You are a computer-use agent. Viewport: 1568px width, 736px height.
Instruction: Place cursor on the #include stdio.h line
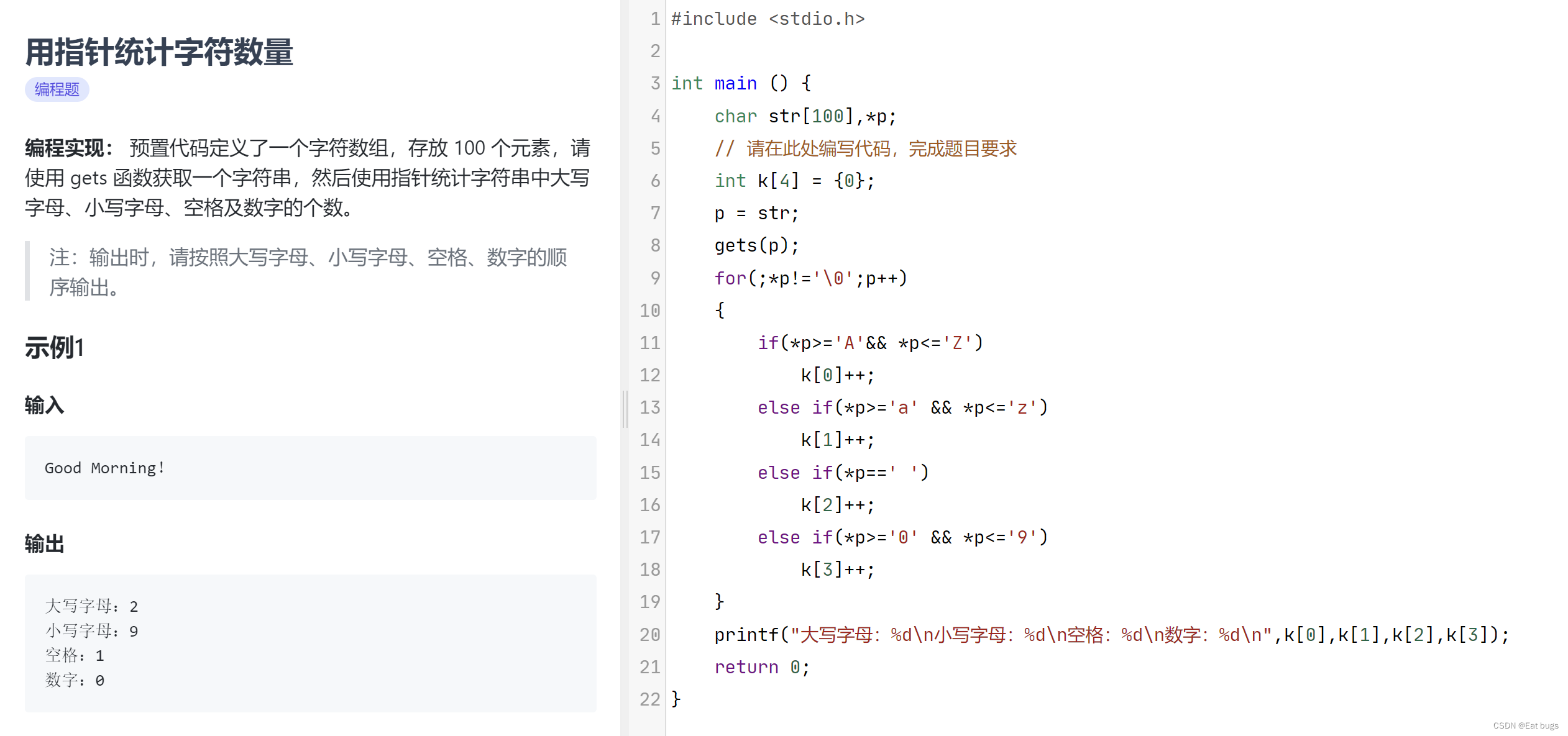point(768,19)
